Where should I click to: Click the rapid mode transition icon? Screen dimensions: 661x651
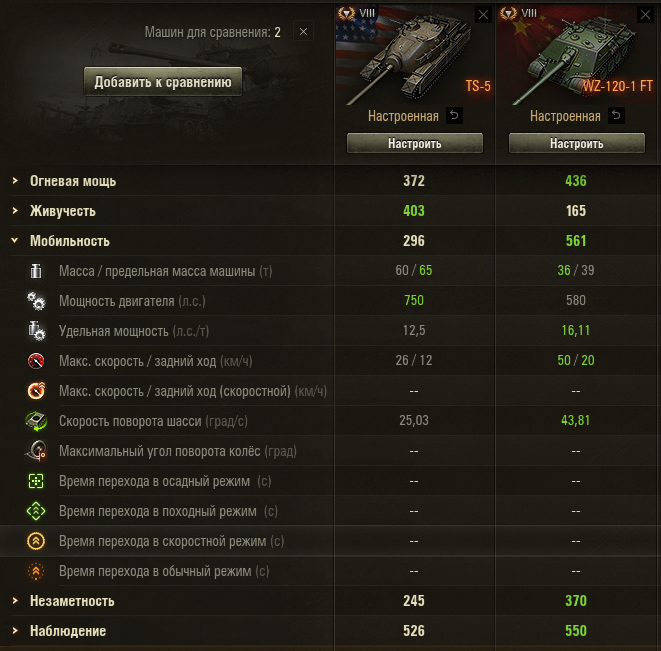[x=36, y=541]
